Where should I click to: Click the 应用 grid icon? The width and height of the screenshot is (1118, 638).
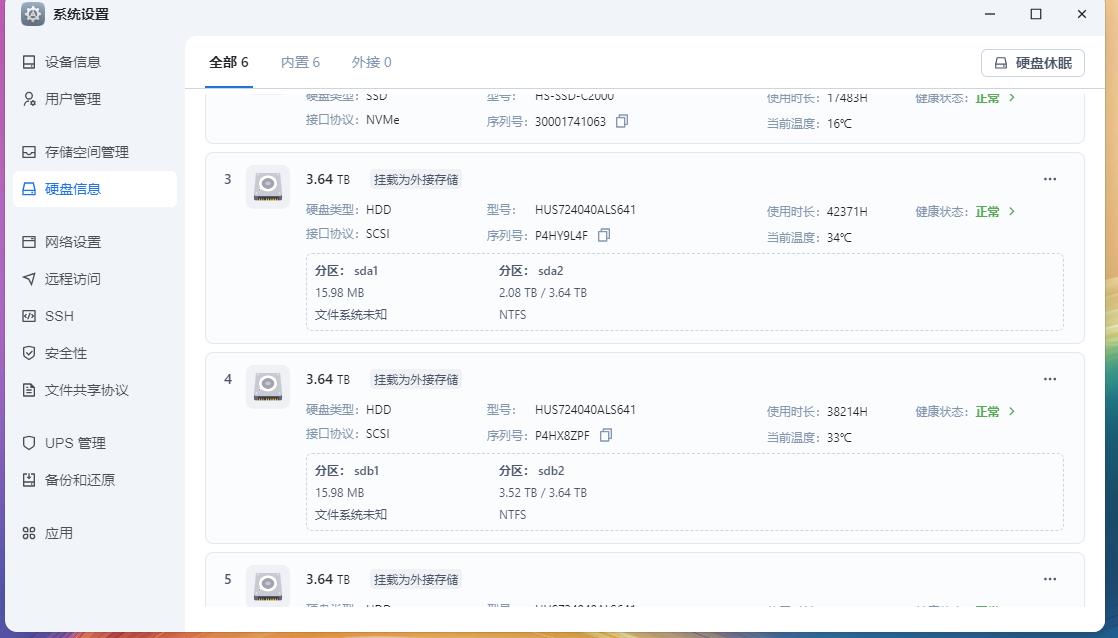pyautogui.click(x=29, y=532)
